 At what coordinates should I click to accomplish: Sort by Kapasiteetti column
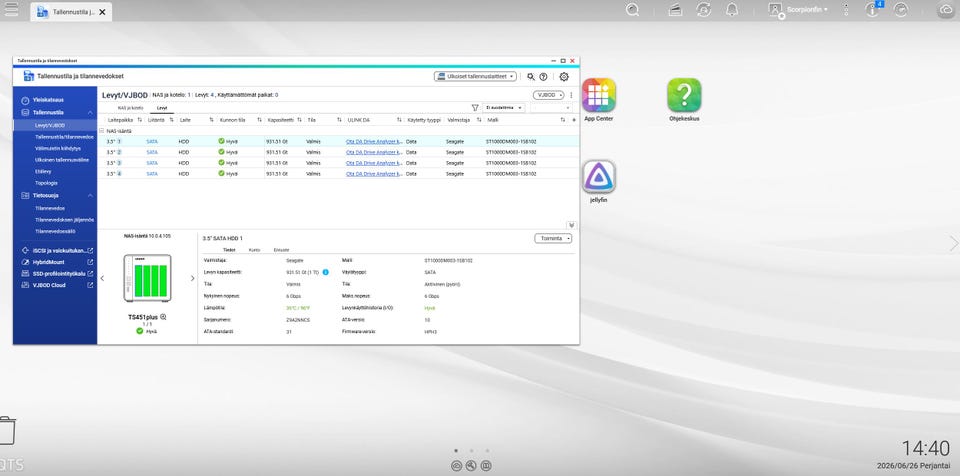[x=299, y=120]
